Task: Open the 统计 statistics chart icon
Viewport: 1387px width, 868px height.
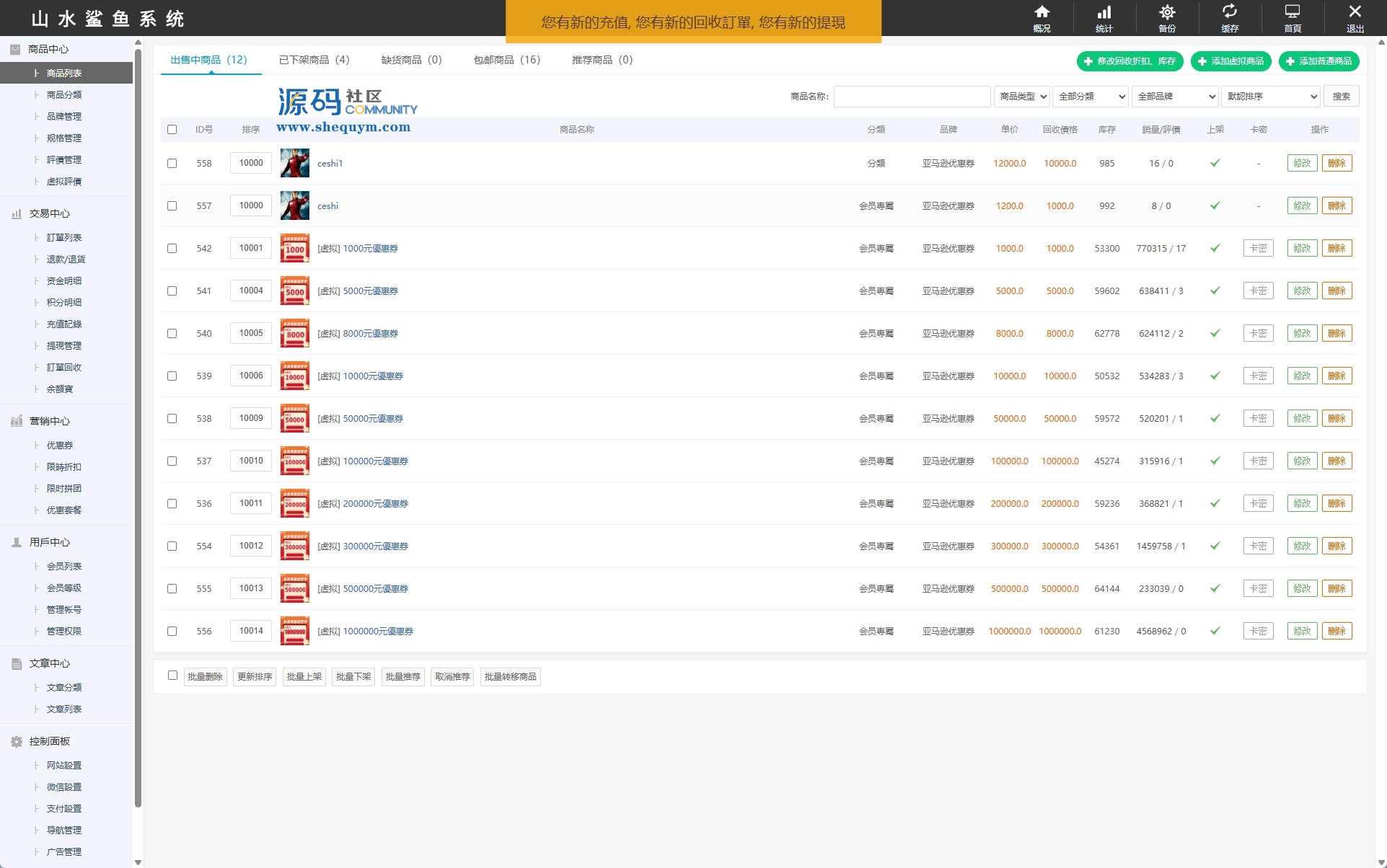Action: 1104,12
